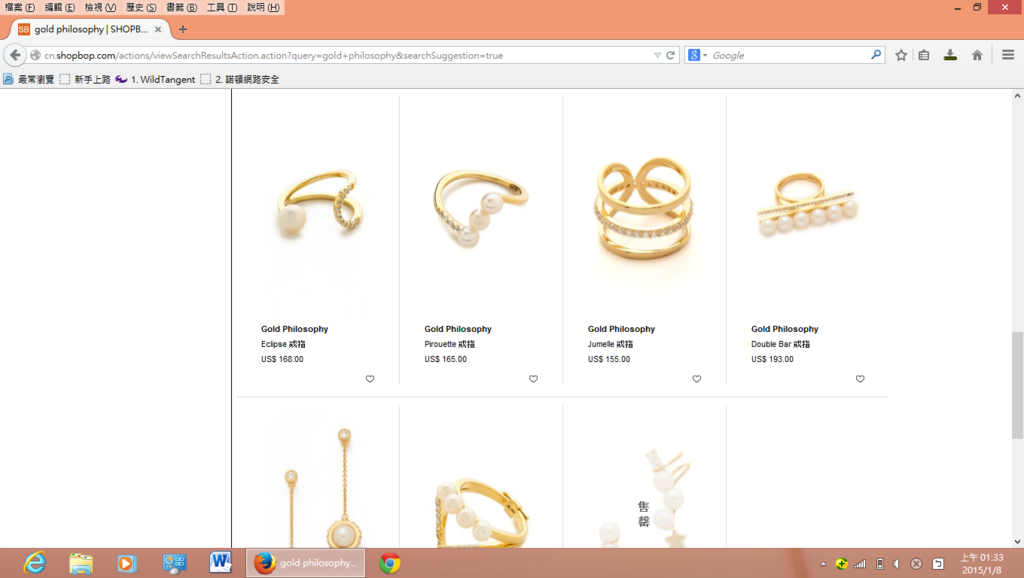Open the 檢視 (V) menu
This screenshot has height=578, width=1024.
click(x=100, y=7)
